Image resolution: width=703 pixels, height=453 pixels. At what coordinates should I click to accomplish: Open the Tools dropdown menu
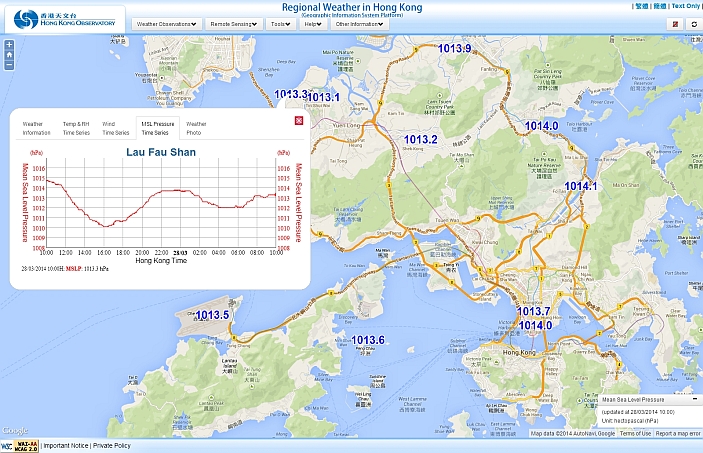pos(282,23)
